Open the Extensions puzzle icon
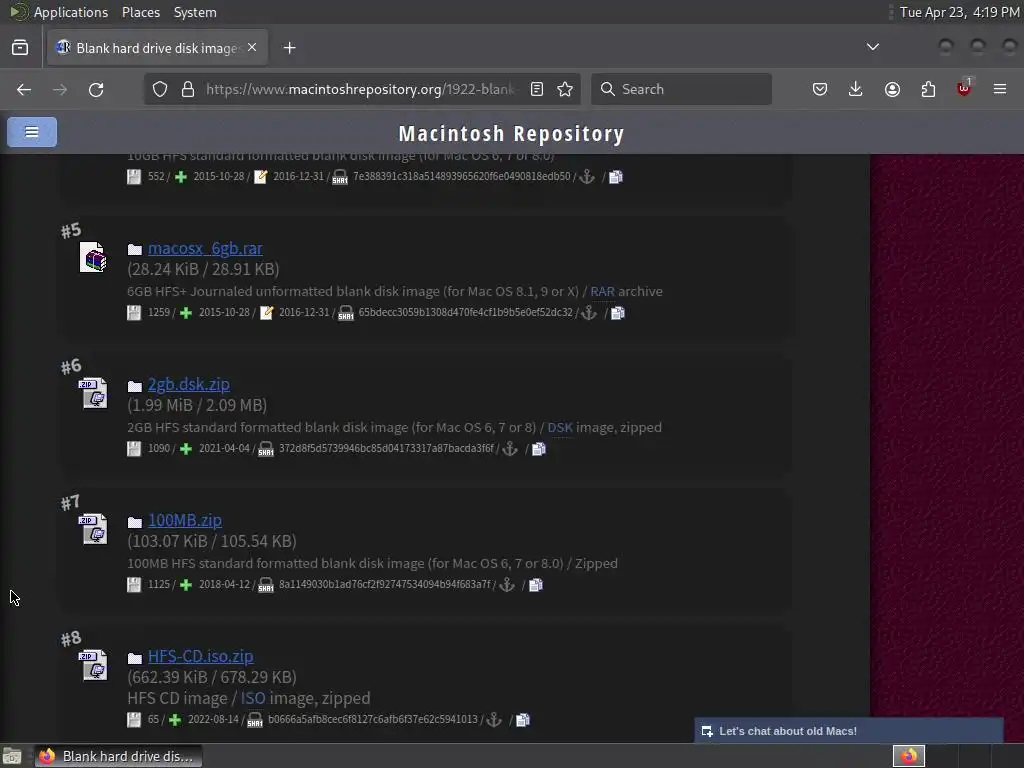Image resolution: width=1024 pixels, height=768 pixels. (x=928, y=89)
